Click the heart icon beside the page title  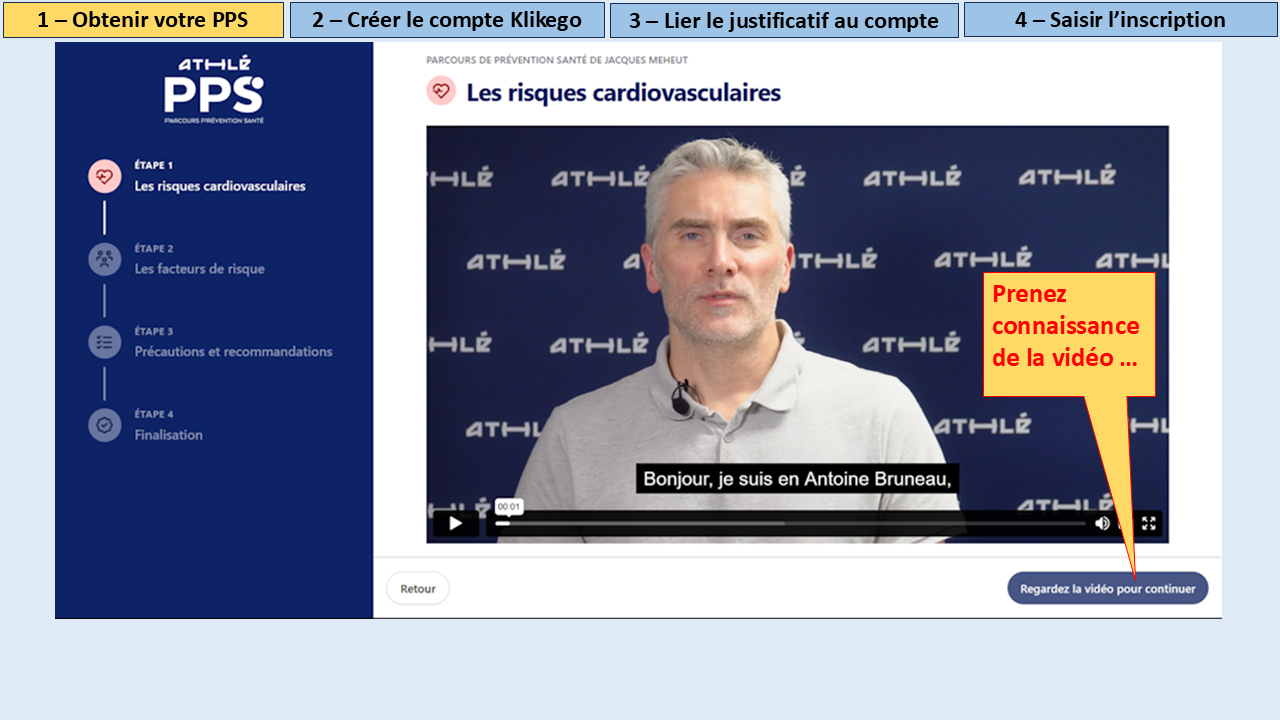pyautogui.click(x=441, y=91)
